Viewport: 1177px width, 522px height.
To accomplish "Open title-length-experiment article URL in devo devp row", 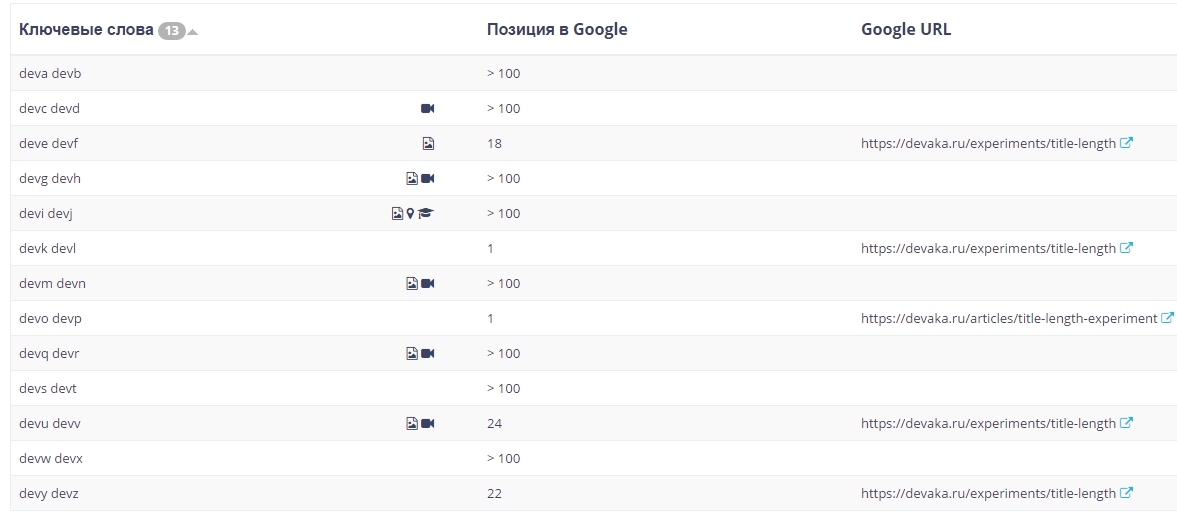I will pyautogui.click(x=1008, y=318).
